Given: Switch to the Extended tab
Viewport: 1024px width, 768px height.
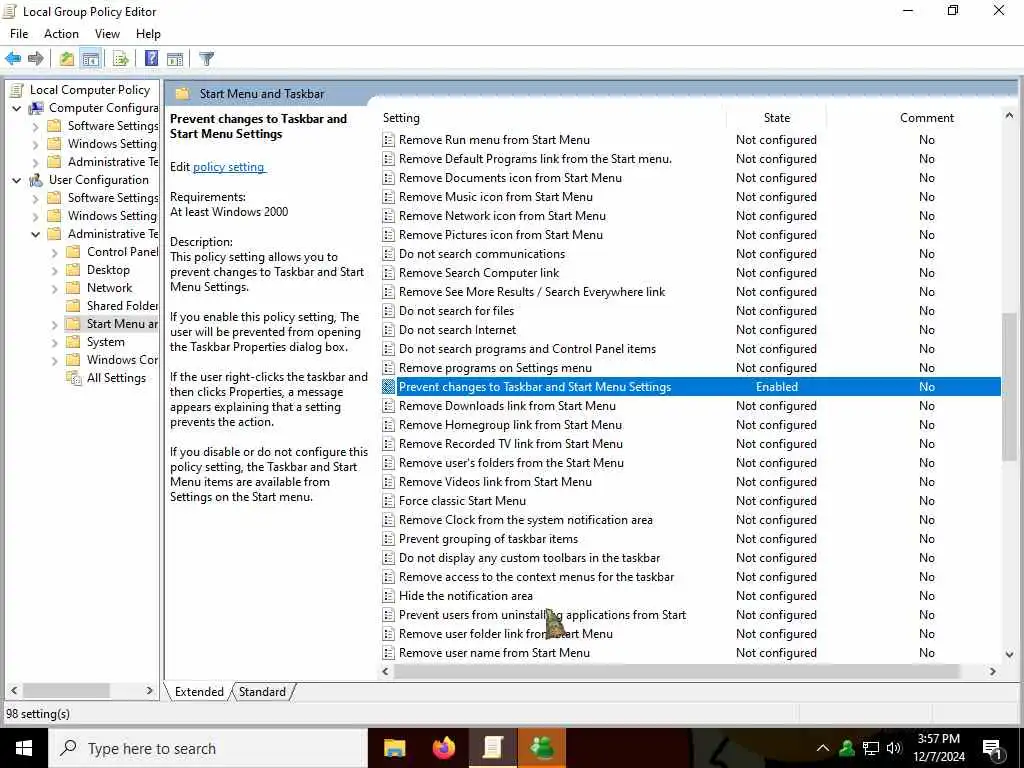Looking at the screenshot, I should [x=199, y=692].
